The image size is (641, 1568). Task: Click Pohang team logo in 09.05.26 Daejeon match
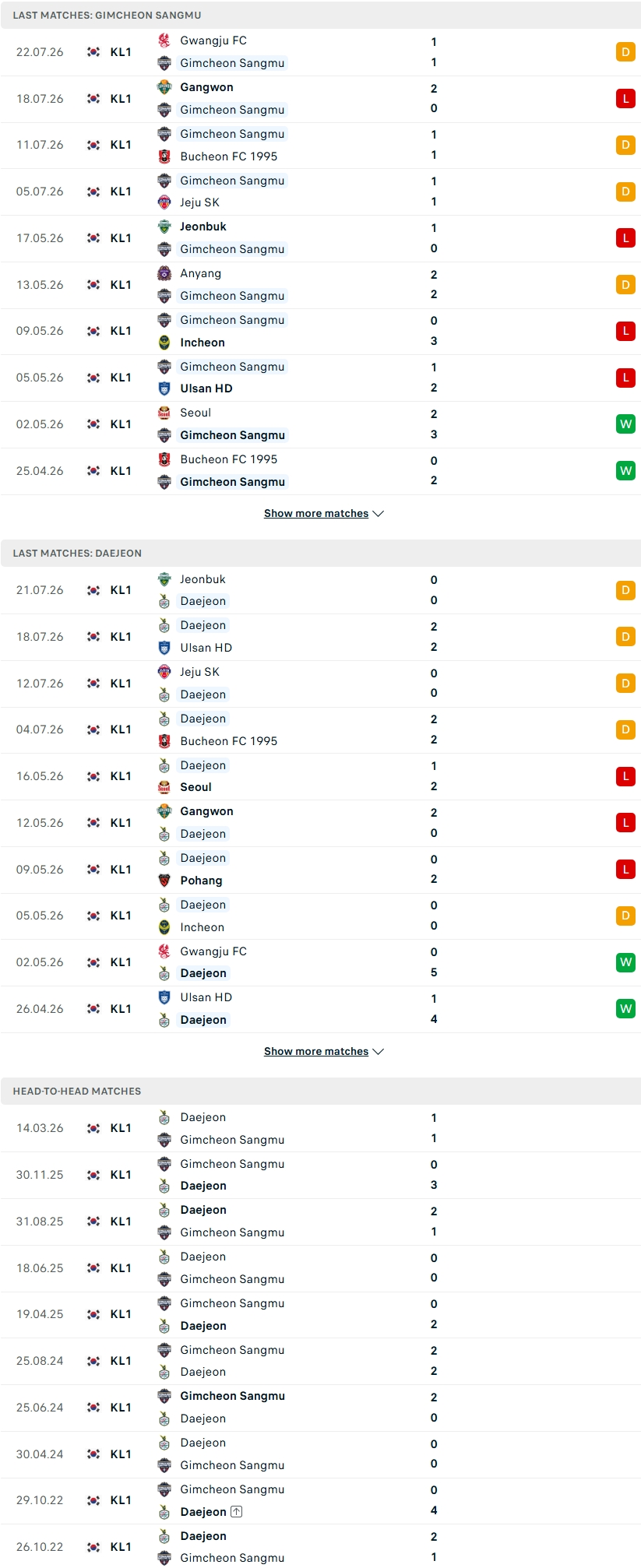(x=164, y=881)
